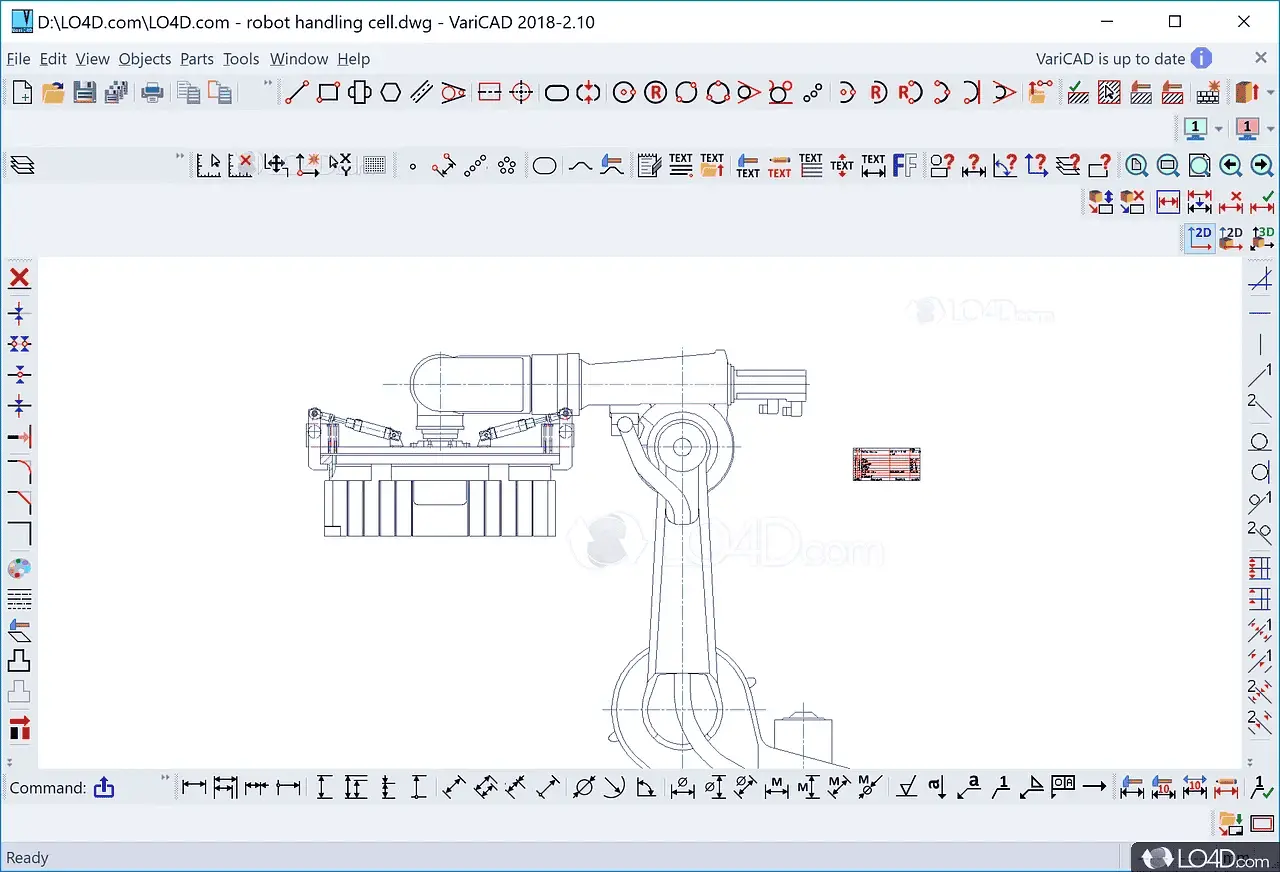Print the drawing with printer icon
The image size is (1280, 872).
(152, 93)
